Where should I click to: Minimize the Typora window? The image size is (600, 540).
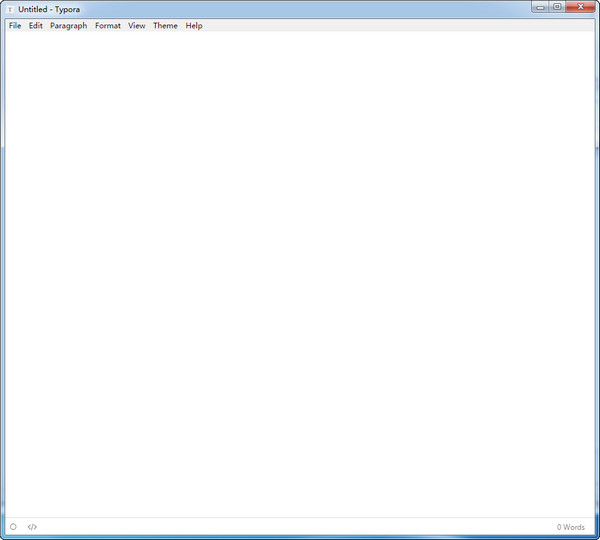pyautogui.click(x=541, y=7)
